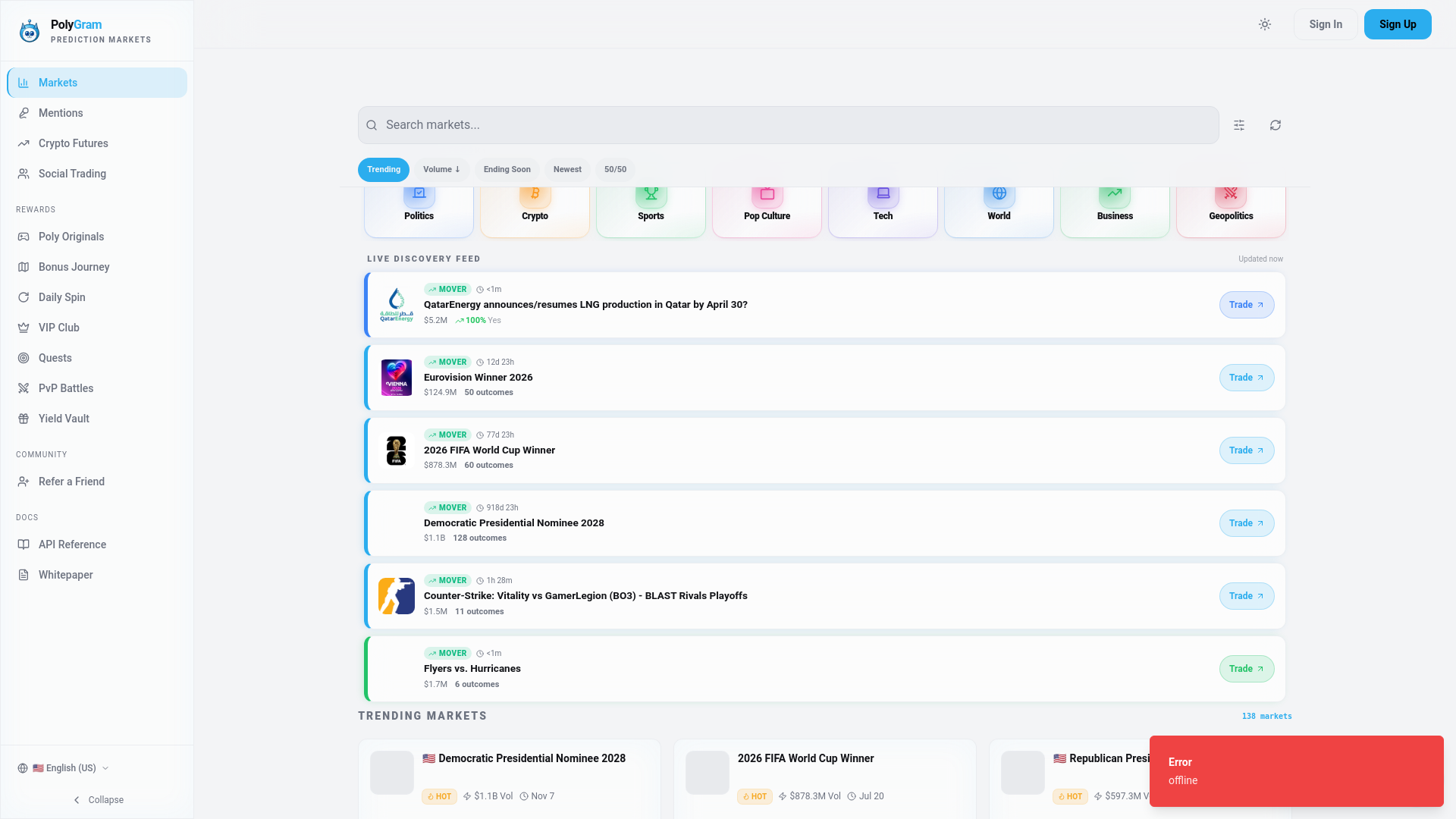
Task: Open 2026 FIFA World Cup Winner trending card
Action: pos(825,780)
